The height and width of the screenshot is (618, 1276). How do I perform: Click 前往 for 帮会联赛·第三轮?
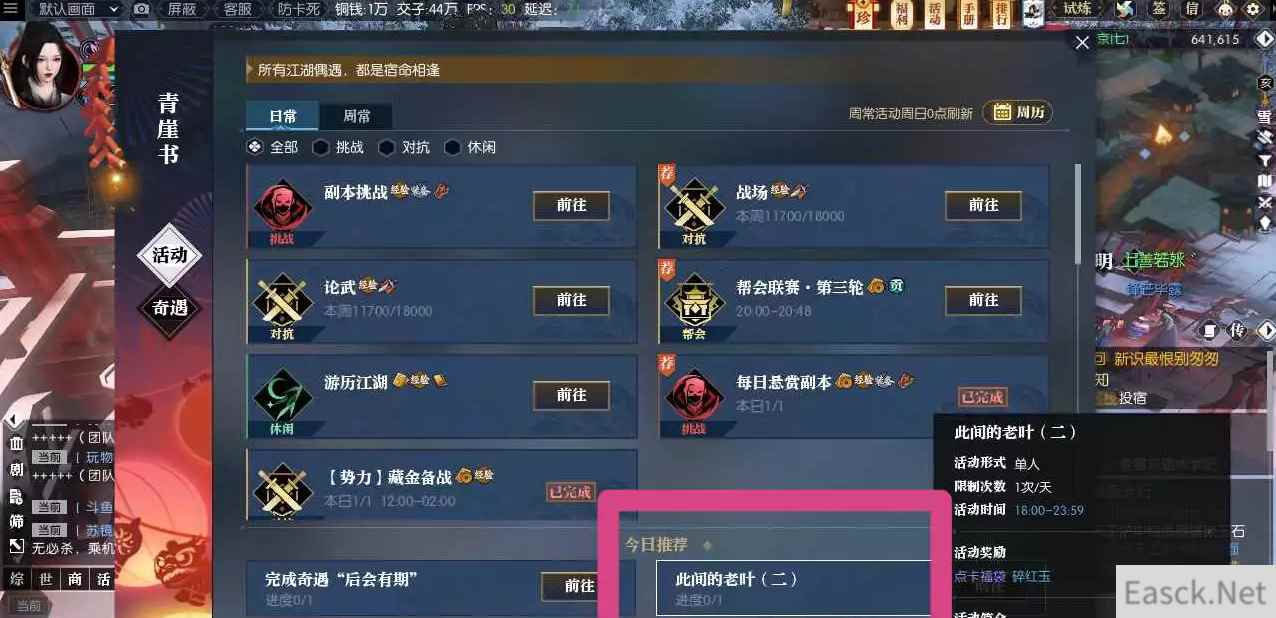pos(983,300)
